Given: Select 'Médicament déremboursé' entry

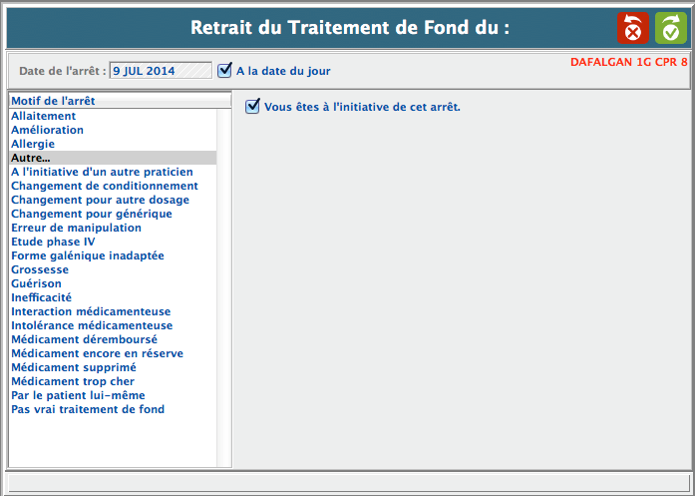Looking at the screenshot, I should (x=84, y=340).
